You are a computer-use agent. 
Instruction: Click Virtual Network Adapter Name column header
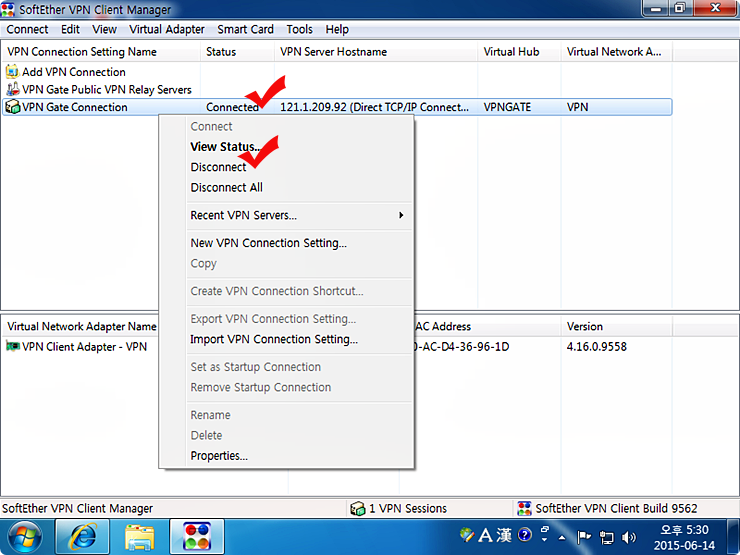click(81, 327)
